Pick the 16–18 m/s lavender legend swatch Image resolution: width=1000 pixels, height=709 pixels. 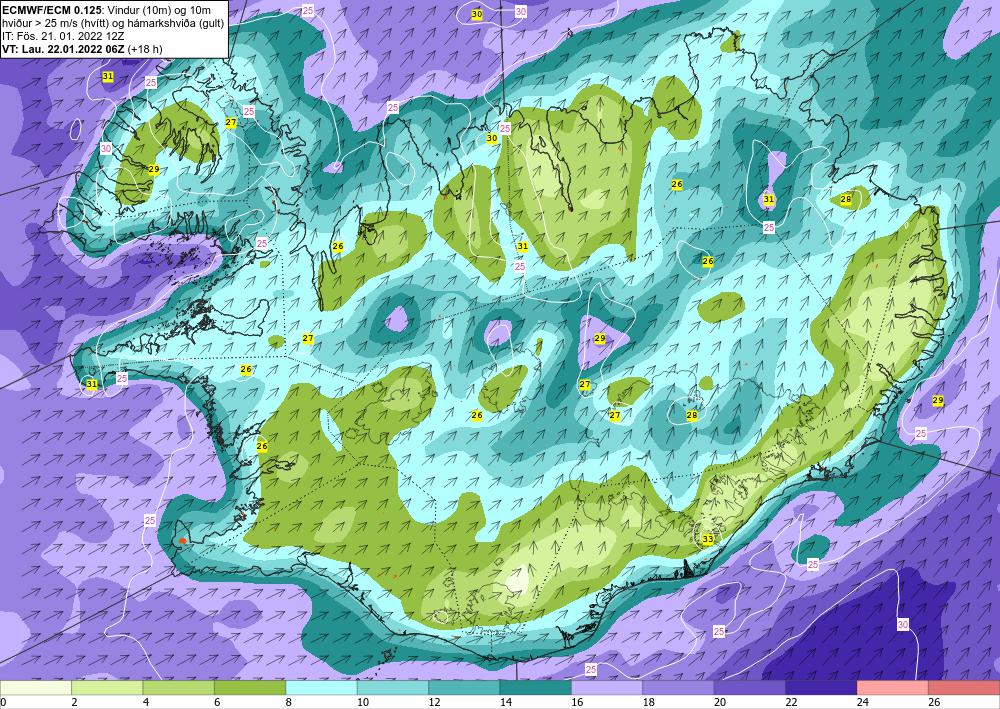(x=607, y=688)
